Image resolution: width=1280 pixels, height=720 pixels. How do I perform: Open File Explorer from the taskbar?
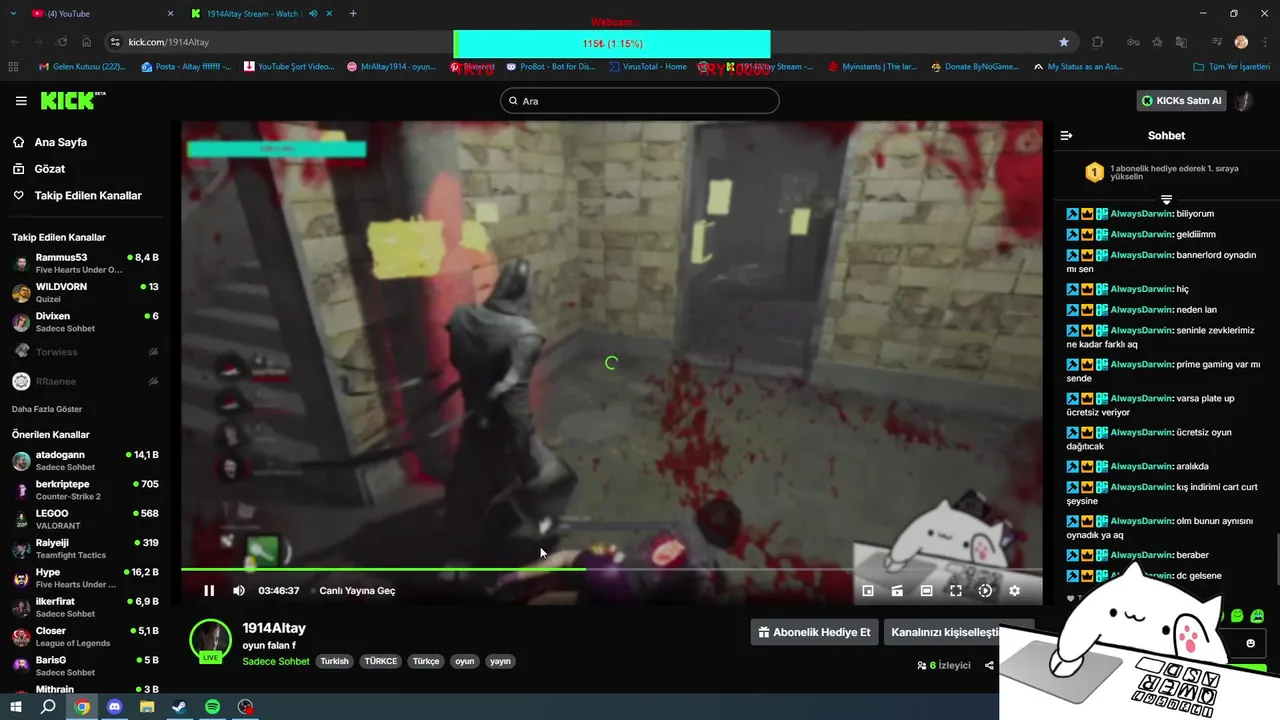(147, 707)
